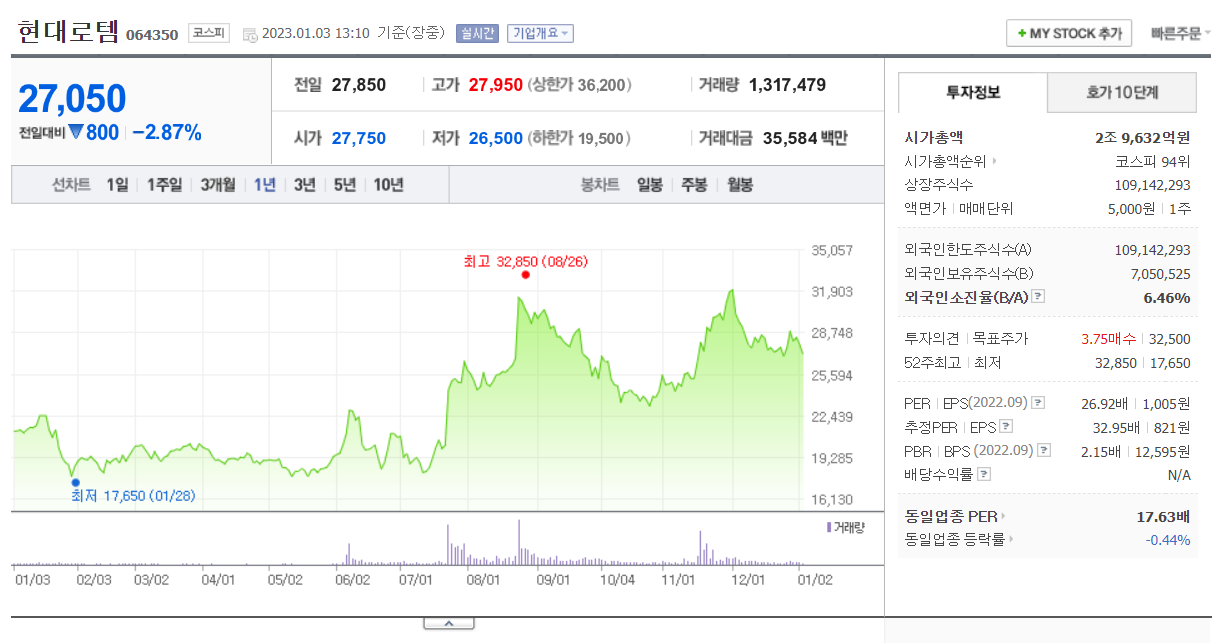Viewport: 1222px width, 643px height.
Task: Click market cap value 2조 9,632억원
Action: [1143, 138]
